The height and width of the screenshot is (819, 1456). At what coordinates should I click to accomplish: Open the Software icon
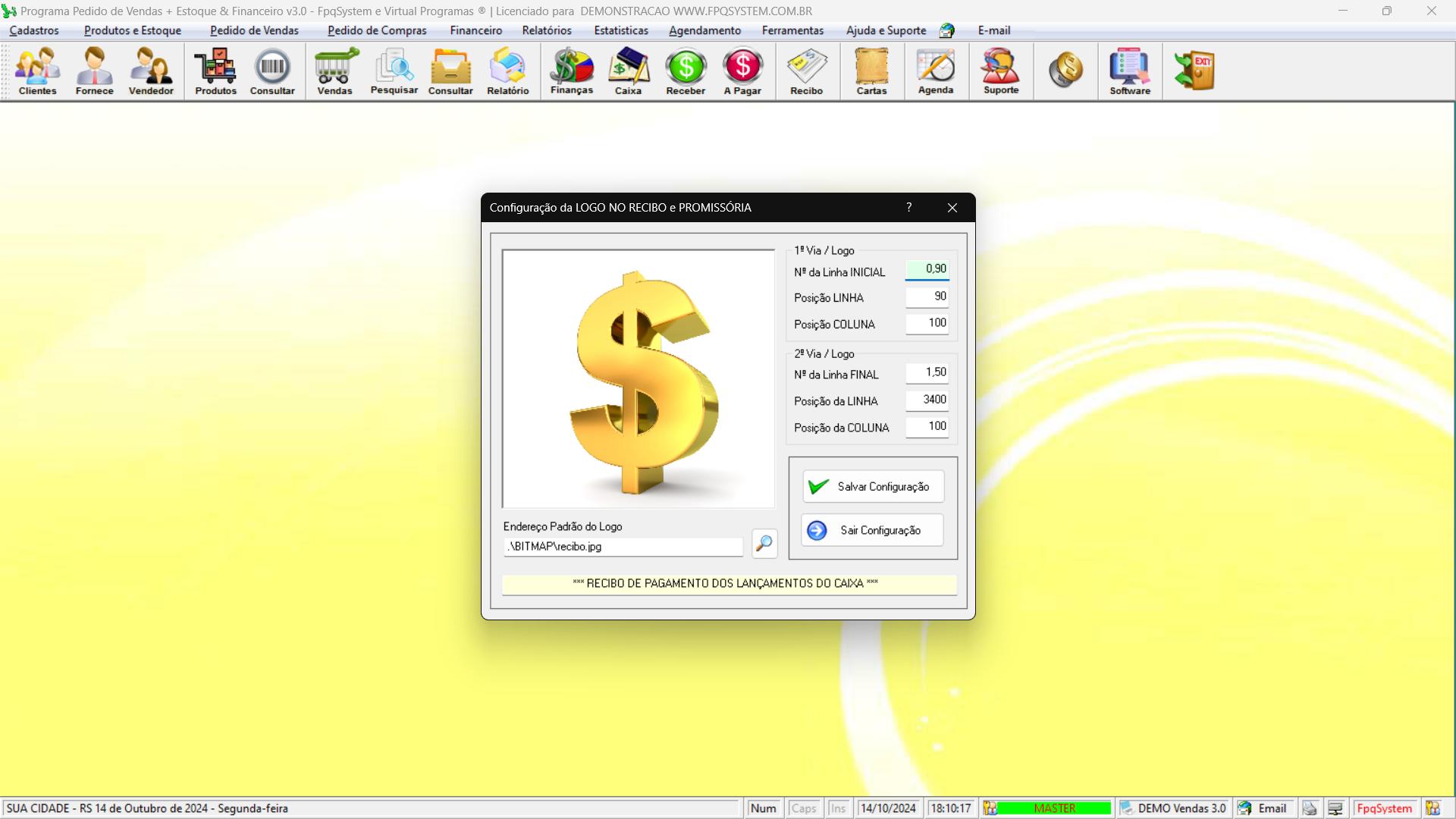point(1130,71)
